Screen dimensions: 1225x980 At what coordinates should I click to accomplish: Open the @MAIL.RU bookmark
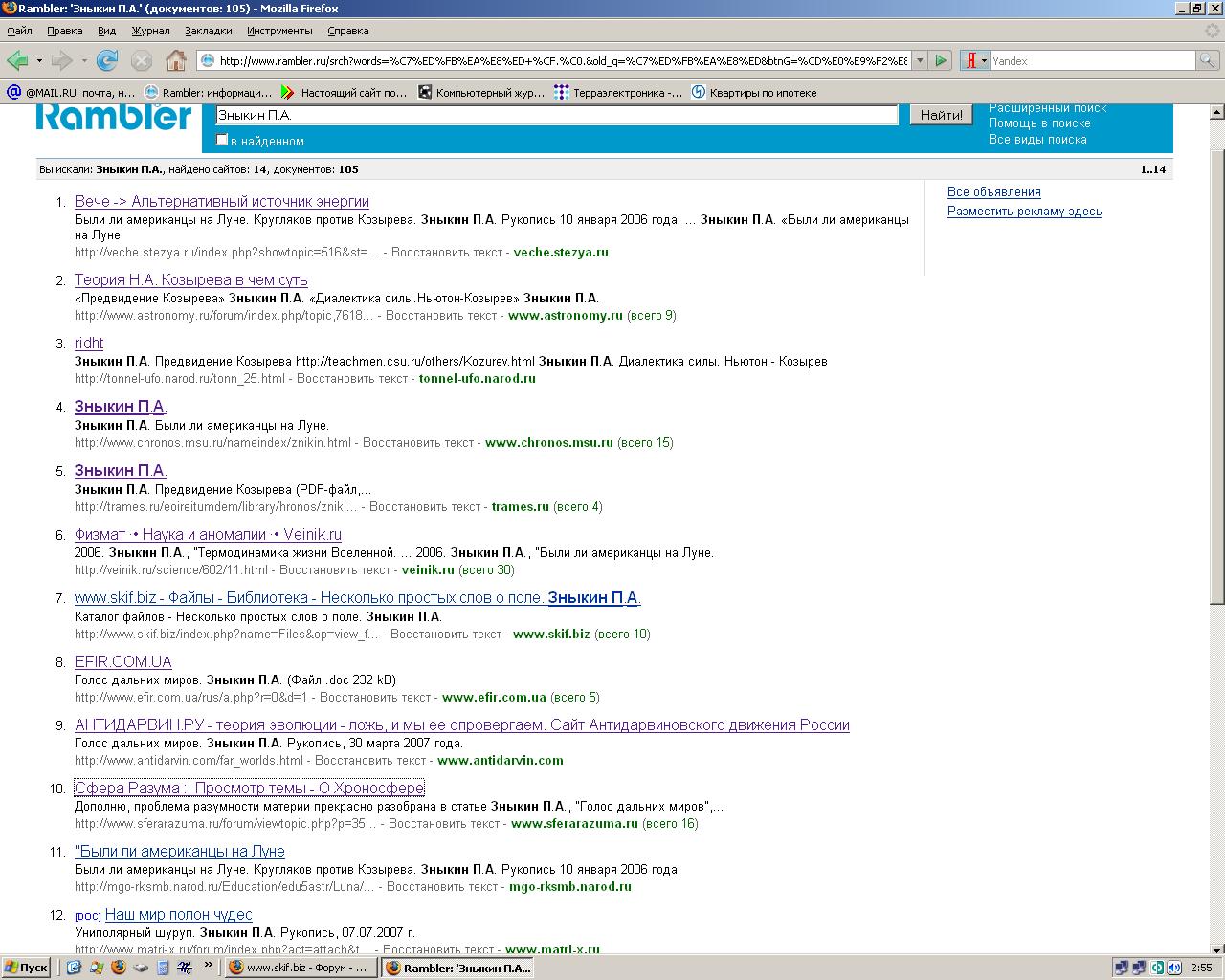click(x=71, y=93)
